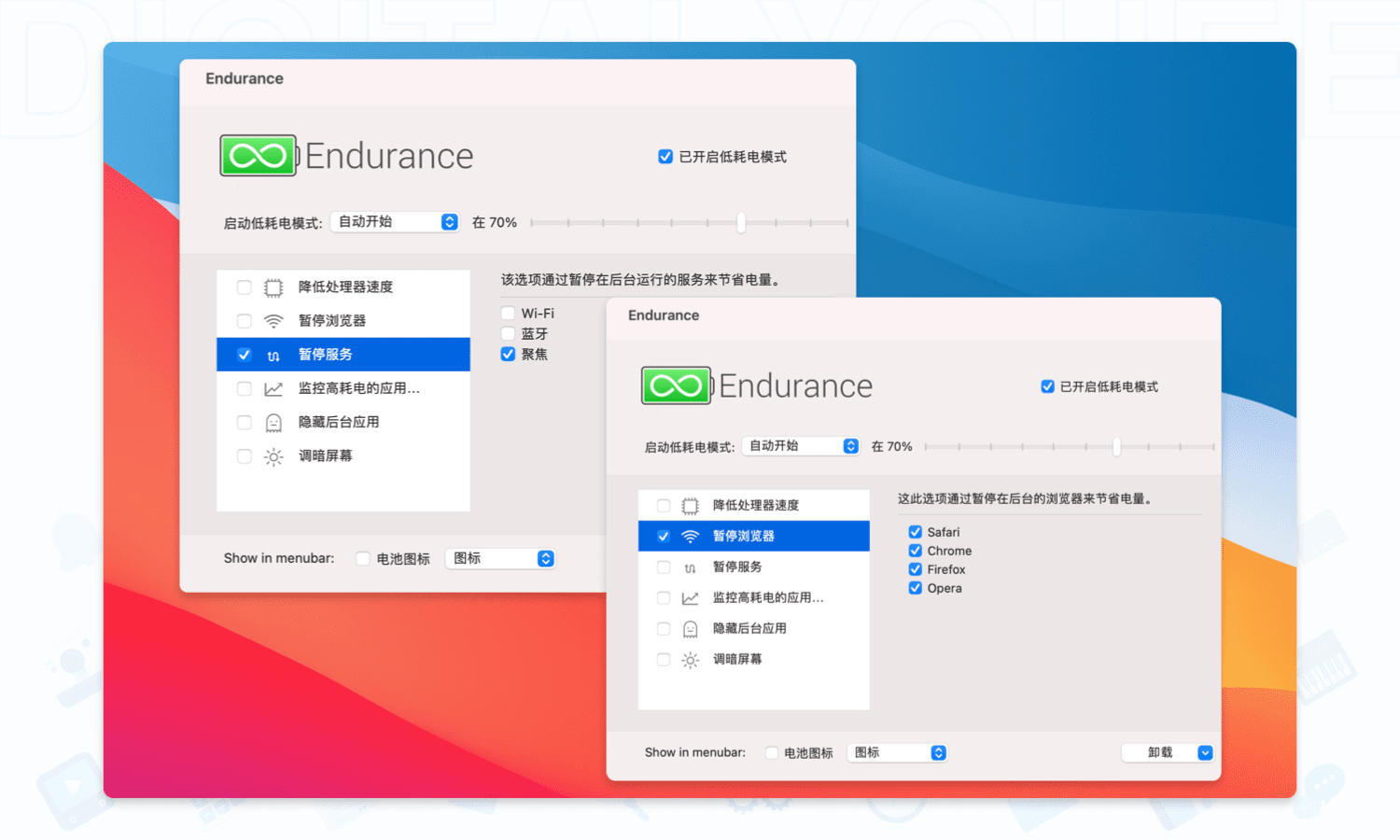Click ghost icon beside 隐藏后台应用 in back window

(x=273, y=423)
